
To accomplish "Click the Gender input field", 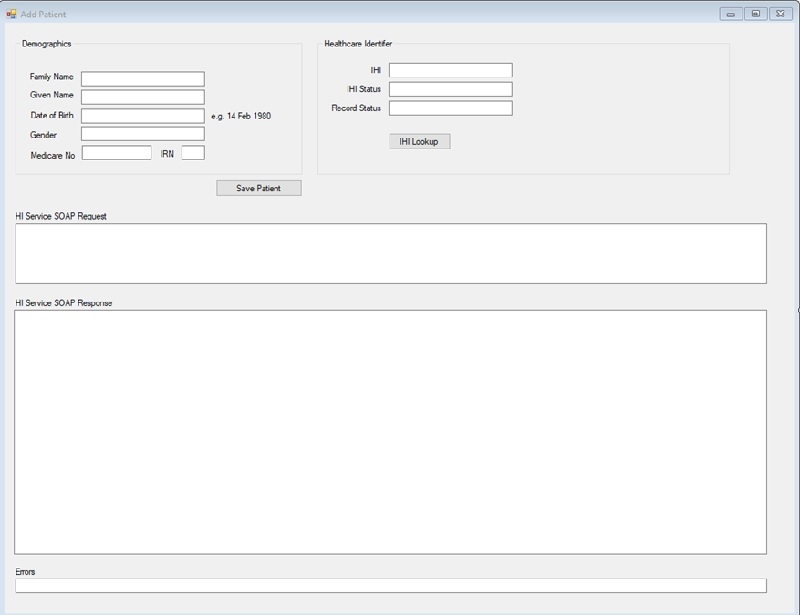I will [x=142, y=134].
